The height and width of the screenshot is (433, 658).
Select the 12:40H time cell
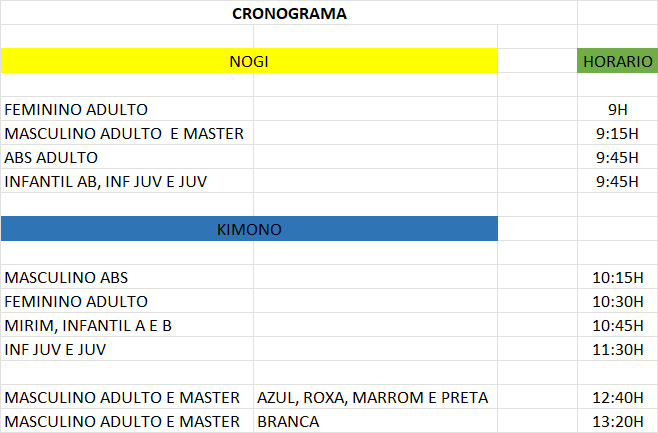point(617,397)
